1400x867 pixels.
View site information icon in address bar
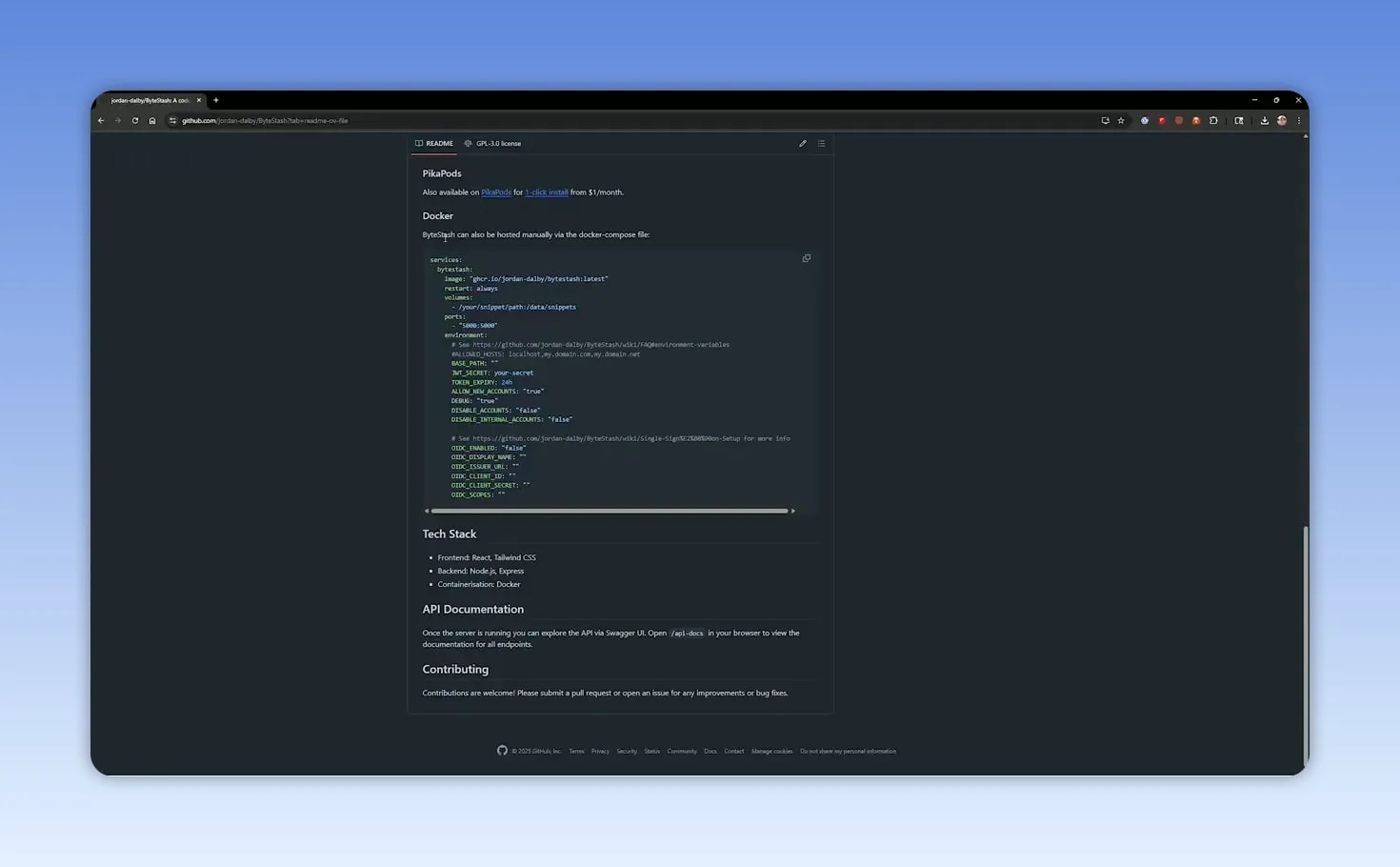[172, 121]
